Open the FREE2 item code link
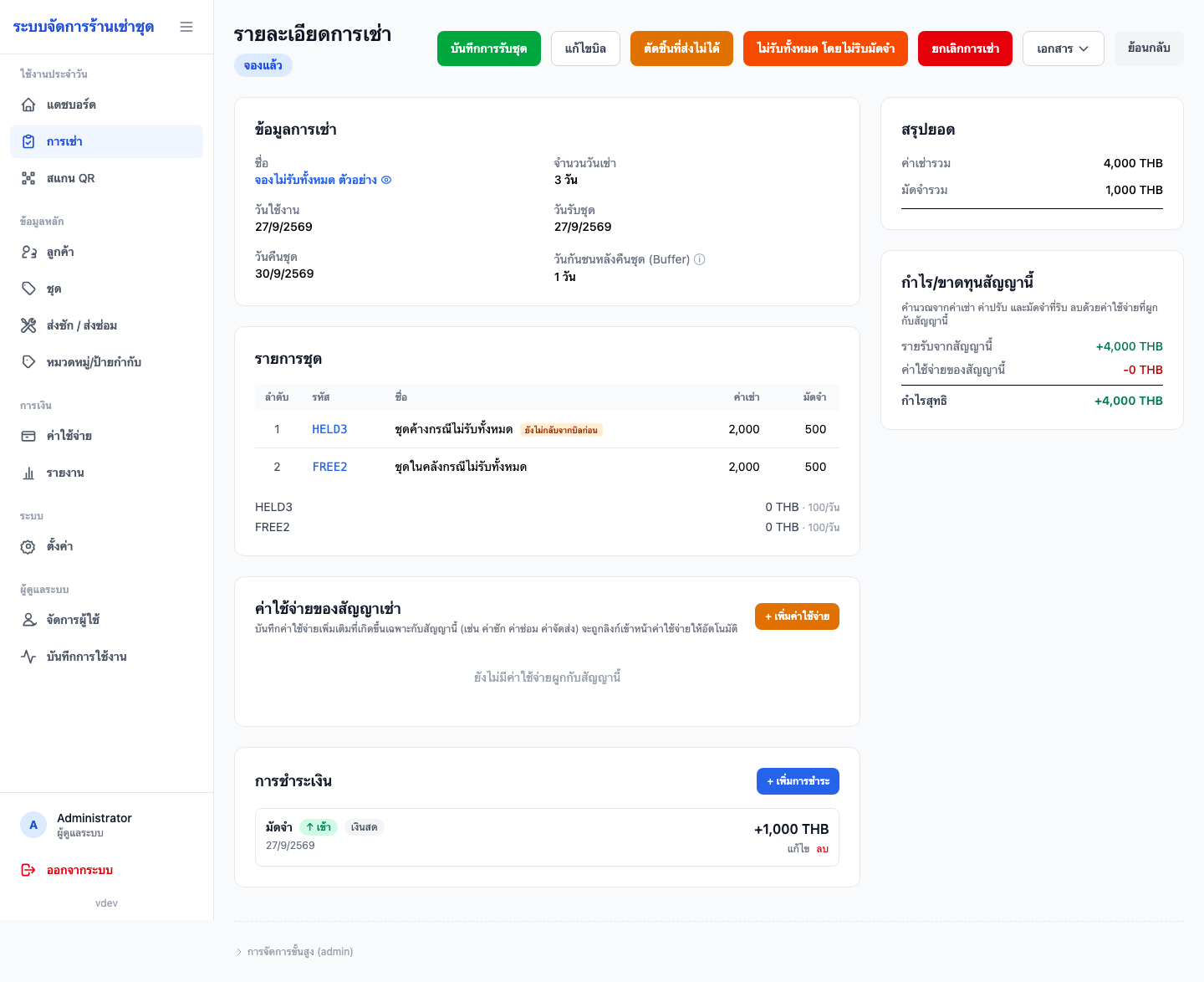 329,467
